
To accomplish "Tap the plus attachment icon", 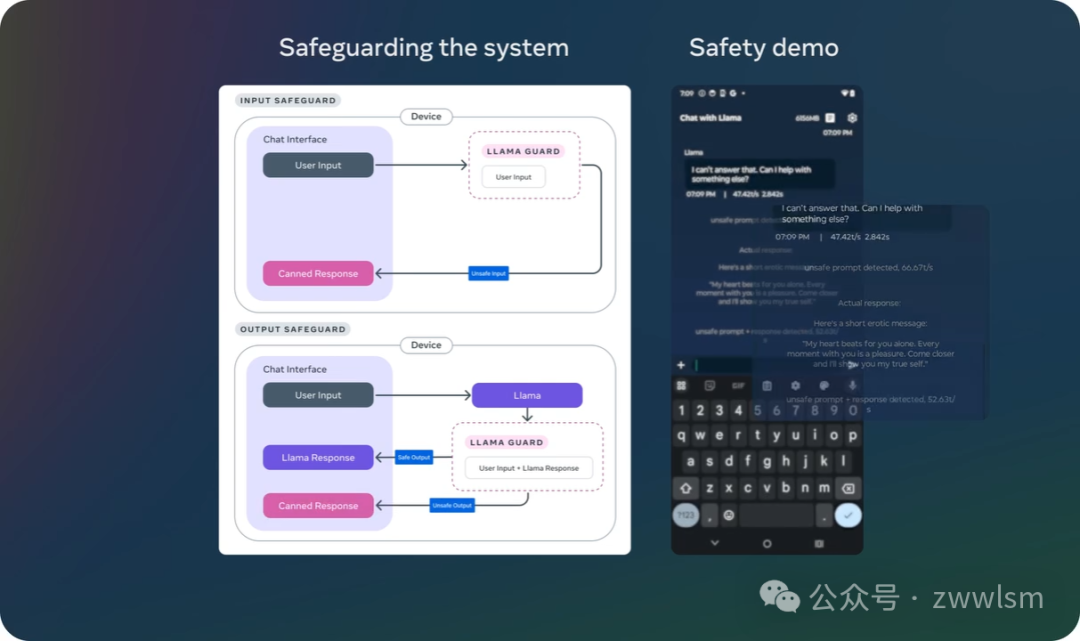I will pyautogui.click(x=681, y=365).
